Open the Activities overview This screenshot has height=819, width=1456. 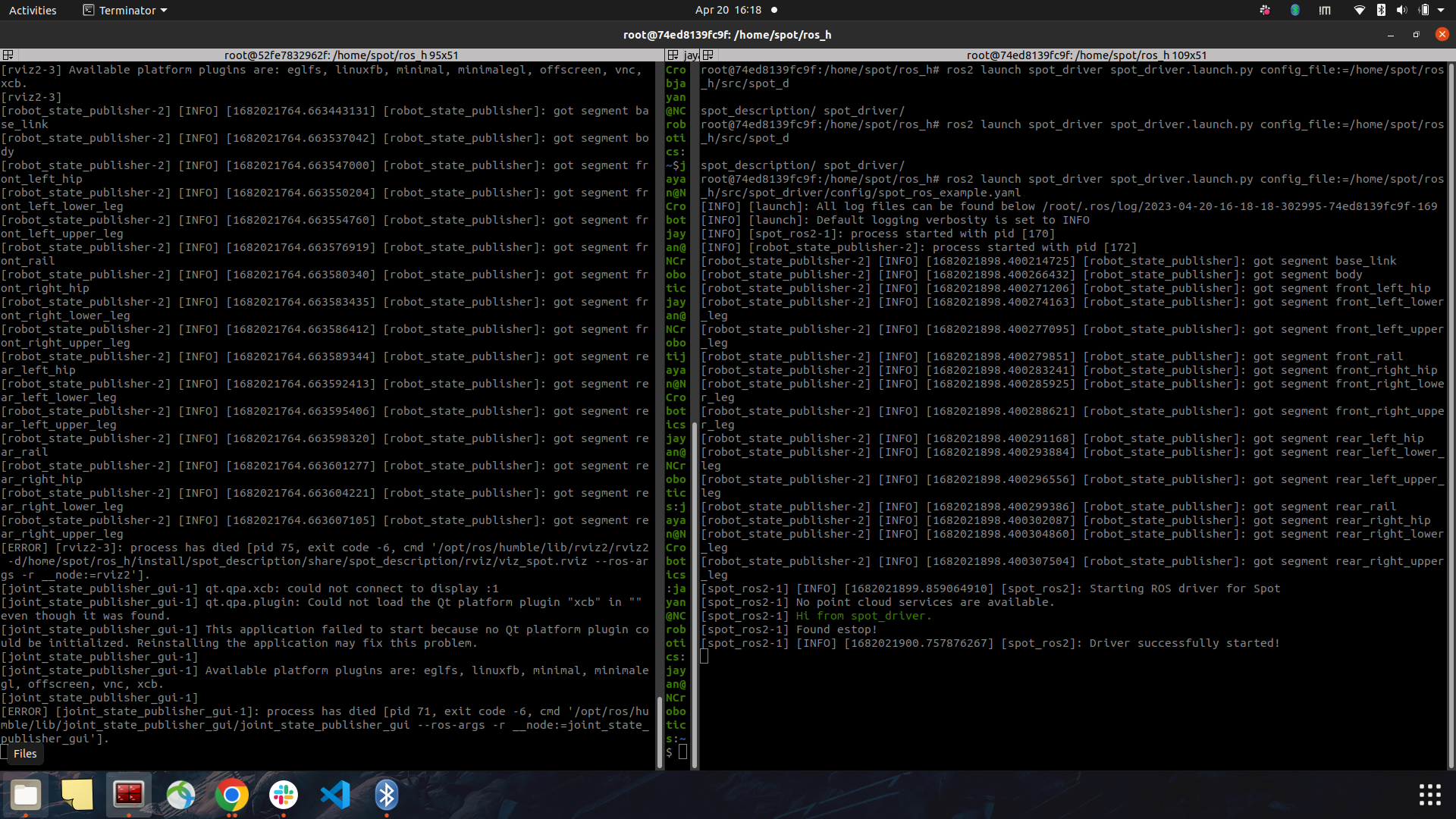(x=33, y=10)
